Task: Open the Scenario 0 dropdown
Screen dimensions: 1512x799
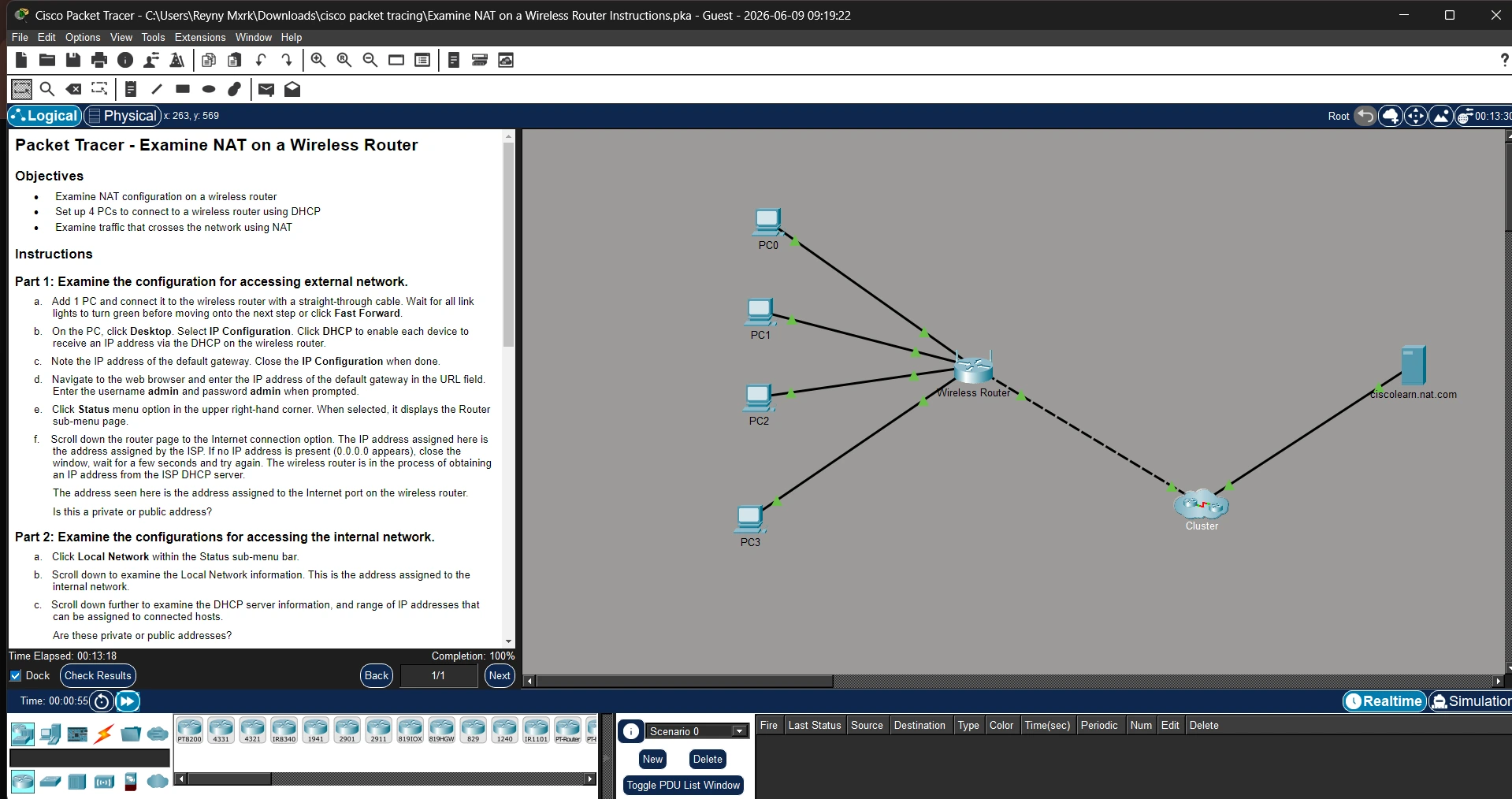Action: click(x=697, y=731)
